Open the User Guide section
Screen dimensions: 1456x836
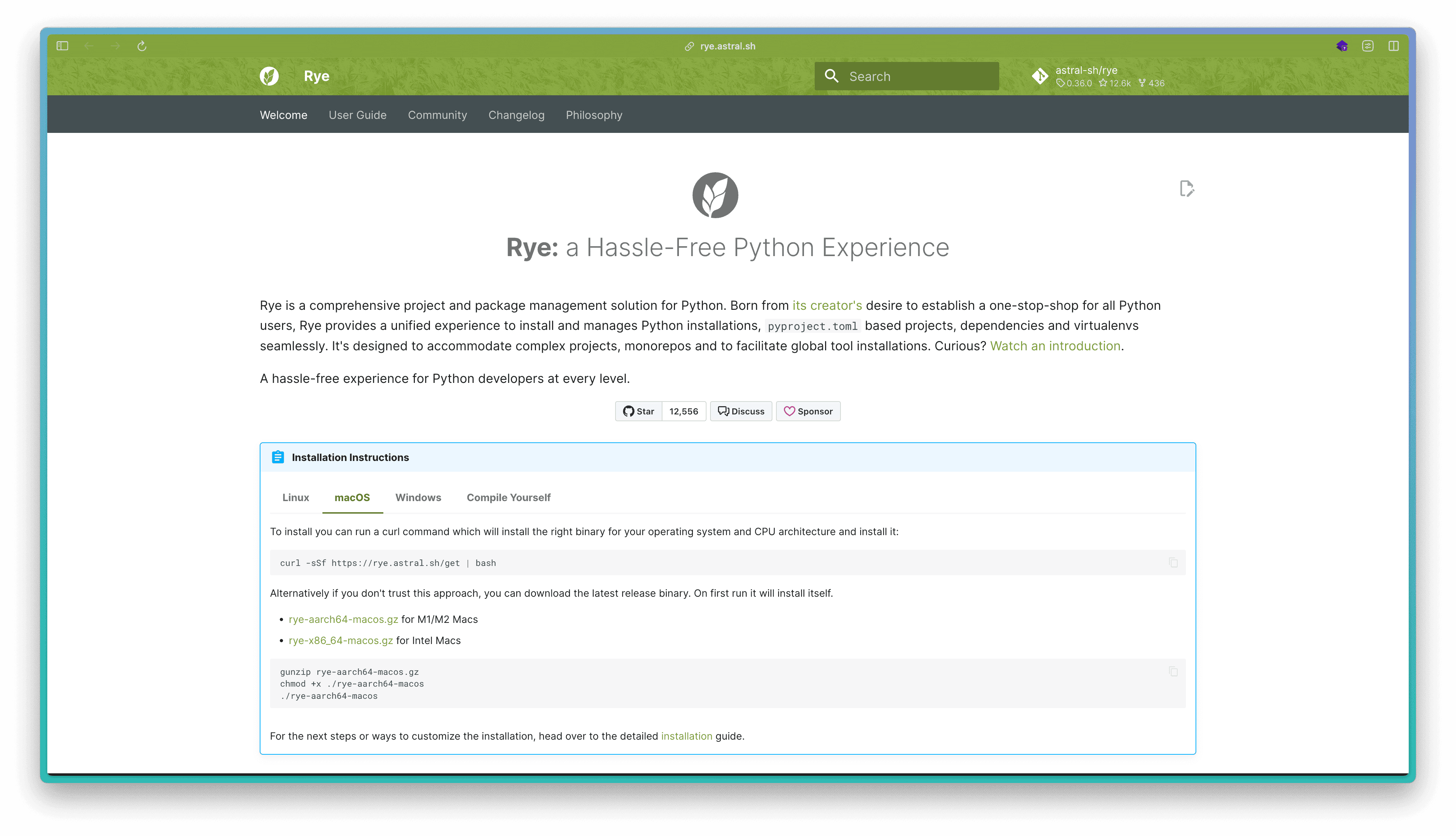click(x=357, y=115)
